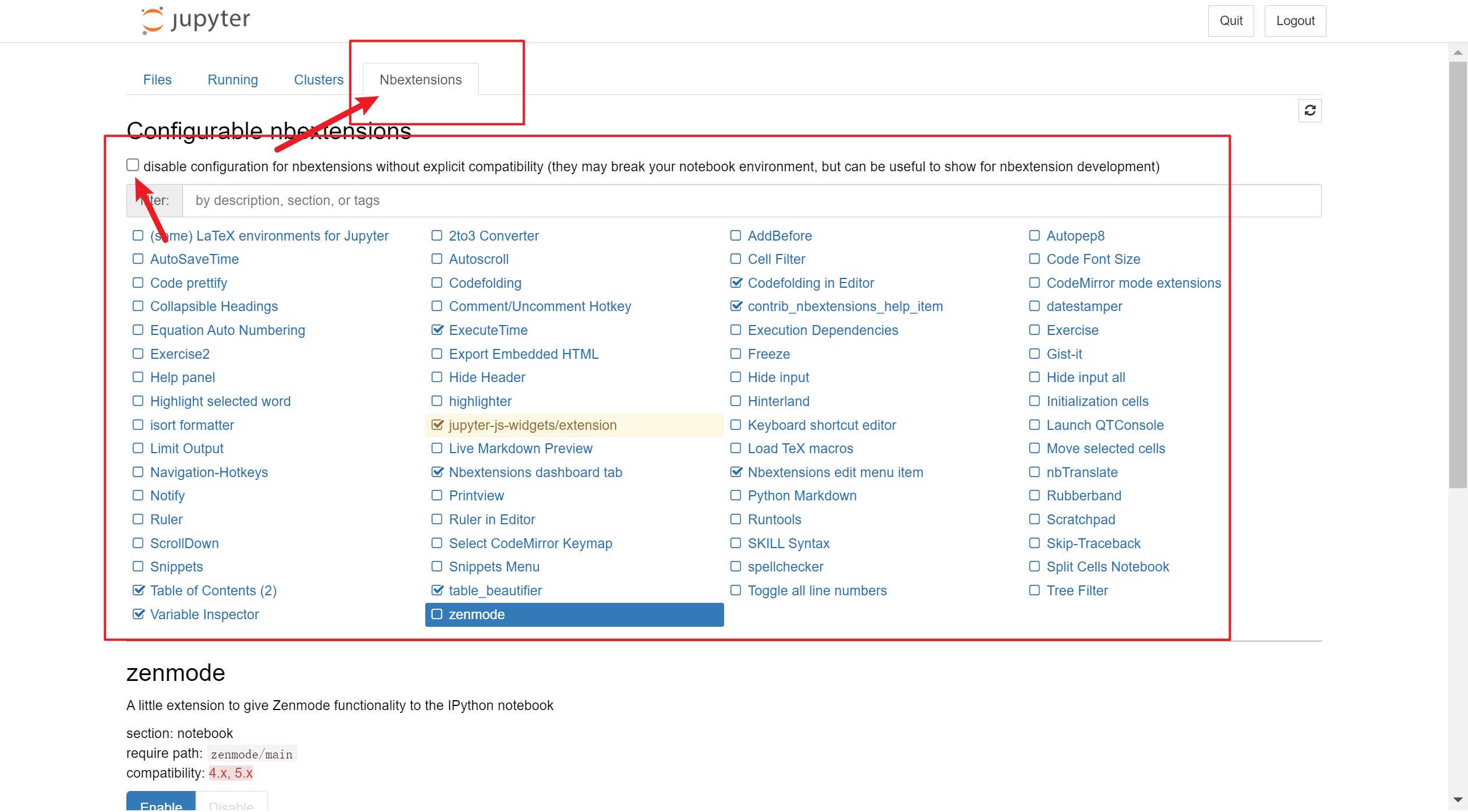
Task: Uncheck the ExecuteTime extension
Action: [437, 330]
